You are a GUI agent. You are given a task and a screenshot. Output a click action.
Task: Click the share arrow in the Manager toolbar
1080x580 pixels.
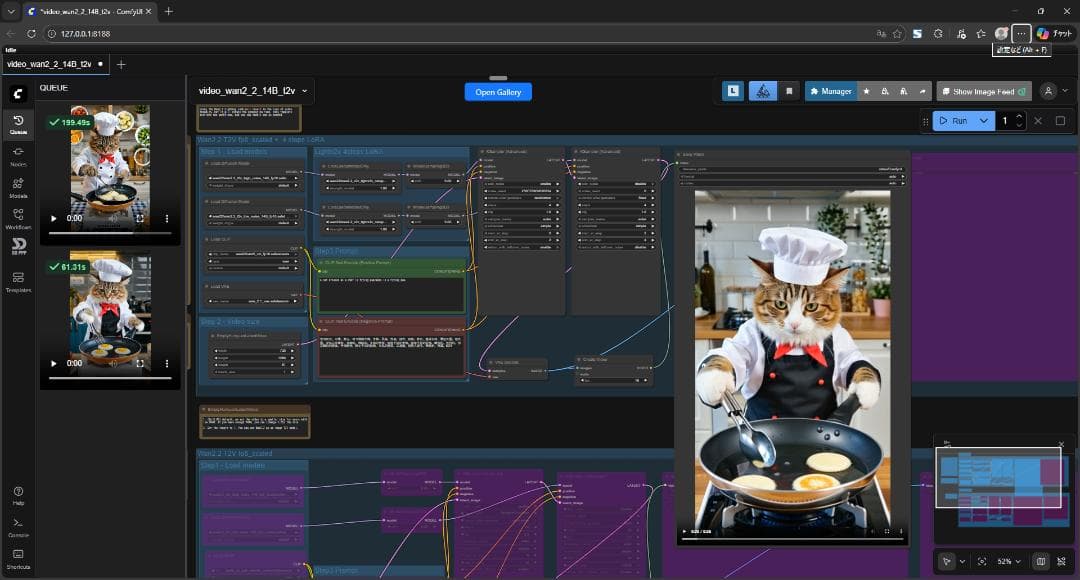922,90
